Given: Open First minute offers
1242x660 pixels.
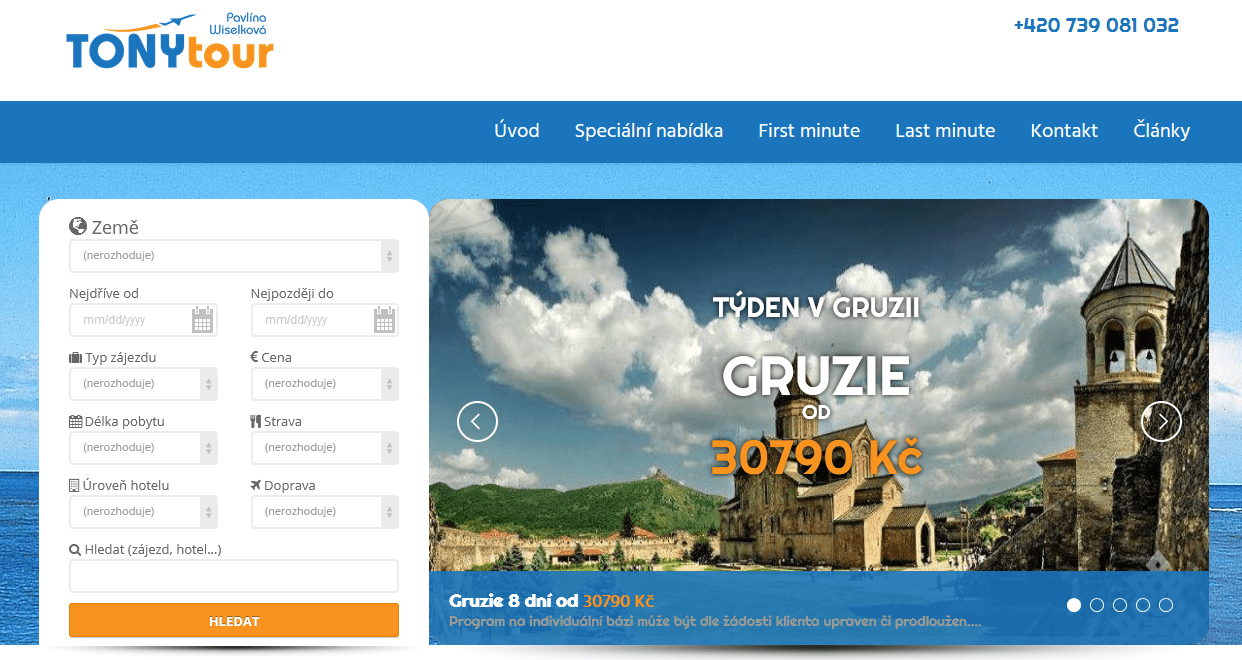Looking at the screenshot, I should click(x=809, y=131).
